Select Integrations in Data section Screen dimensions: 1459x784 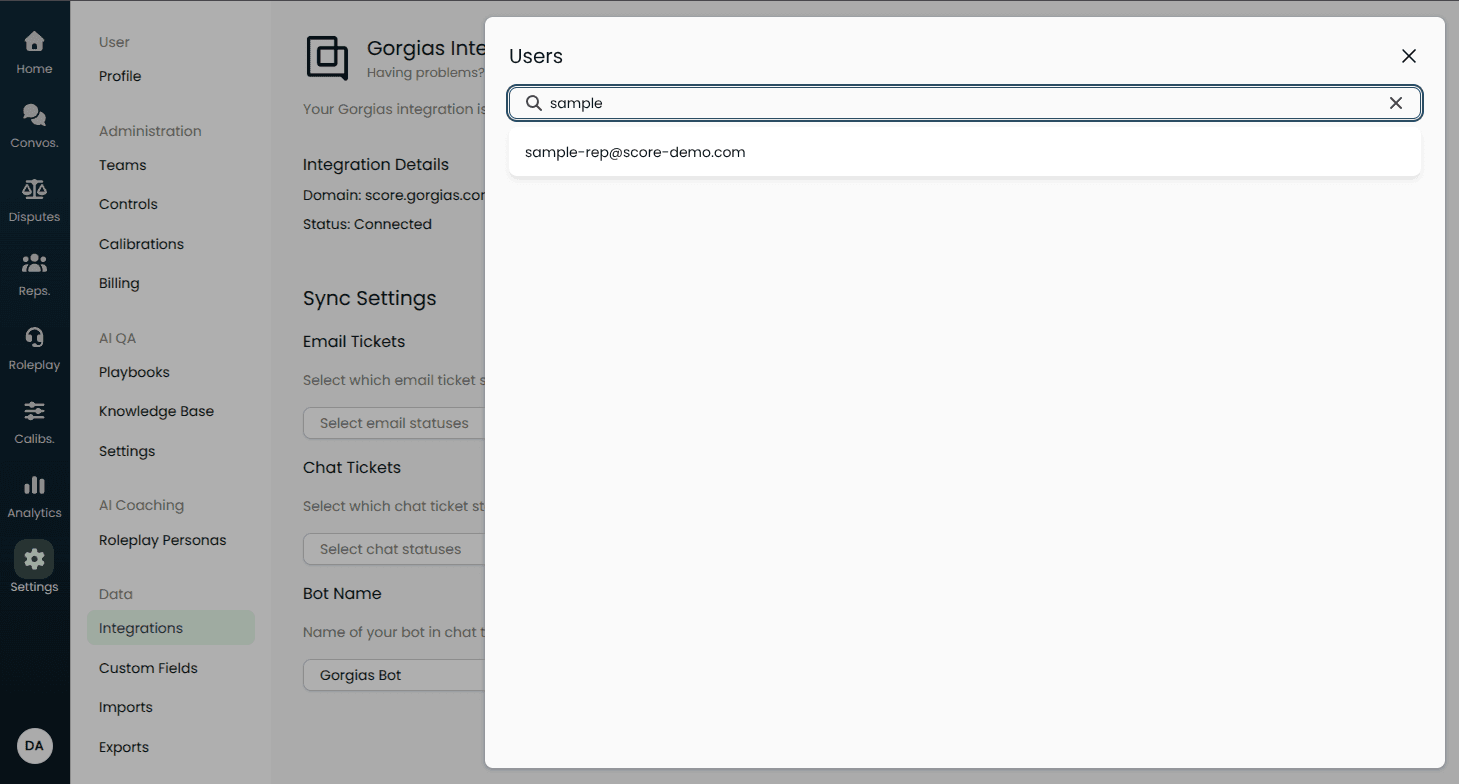[x=171, y=628]
